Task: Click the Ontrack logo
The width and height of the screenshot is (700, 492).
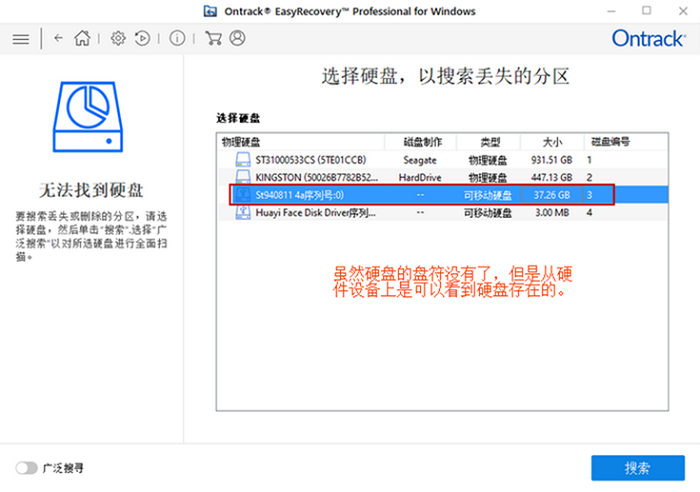Action: pyautogui.click(x=649, y=39)
